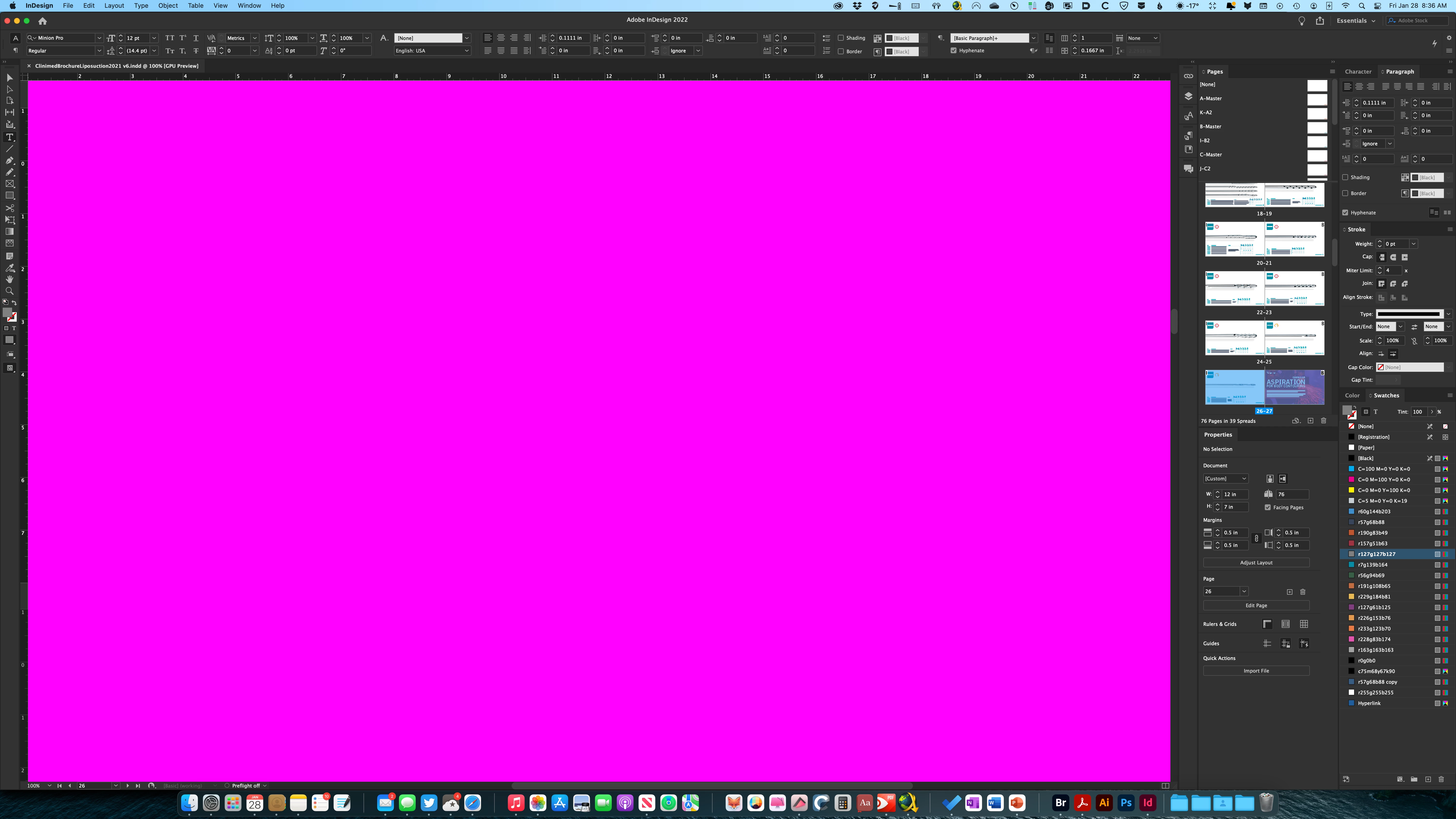Open the Layout menu
This screenshot has width=1456, height=819.
(x=114, y=6)
